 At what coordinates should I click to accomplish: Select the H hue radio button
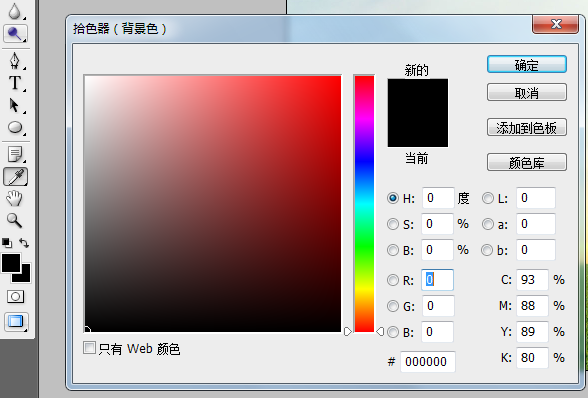click(x=393, y=198)
